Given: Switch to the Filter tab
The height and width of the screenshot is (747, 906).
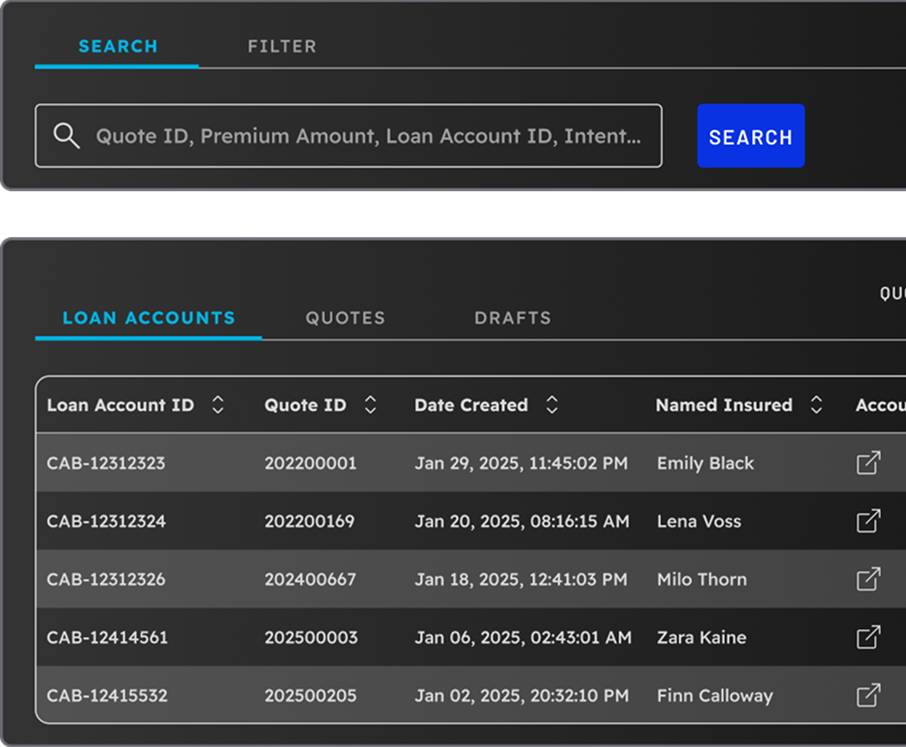Looking at the screenshot, I should pos(282,46).
